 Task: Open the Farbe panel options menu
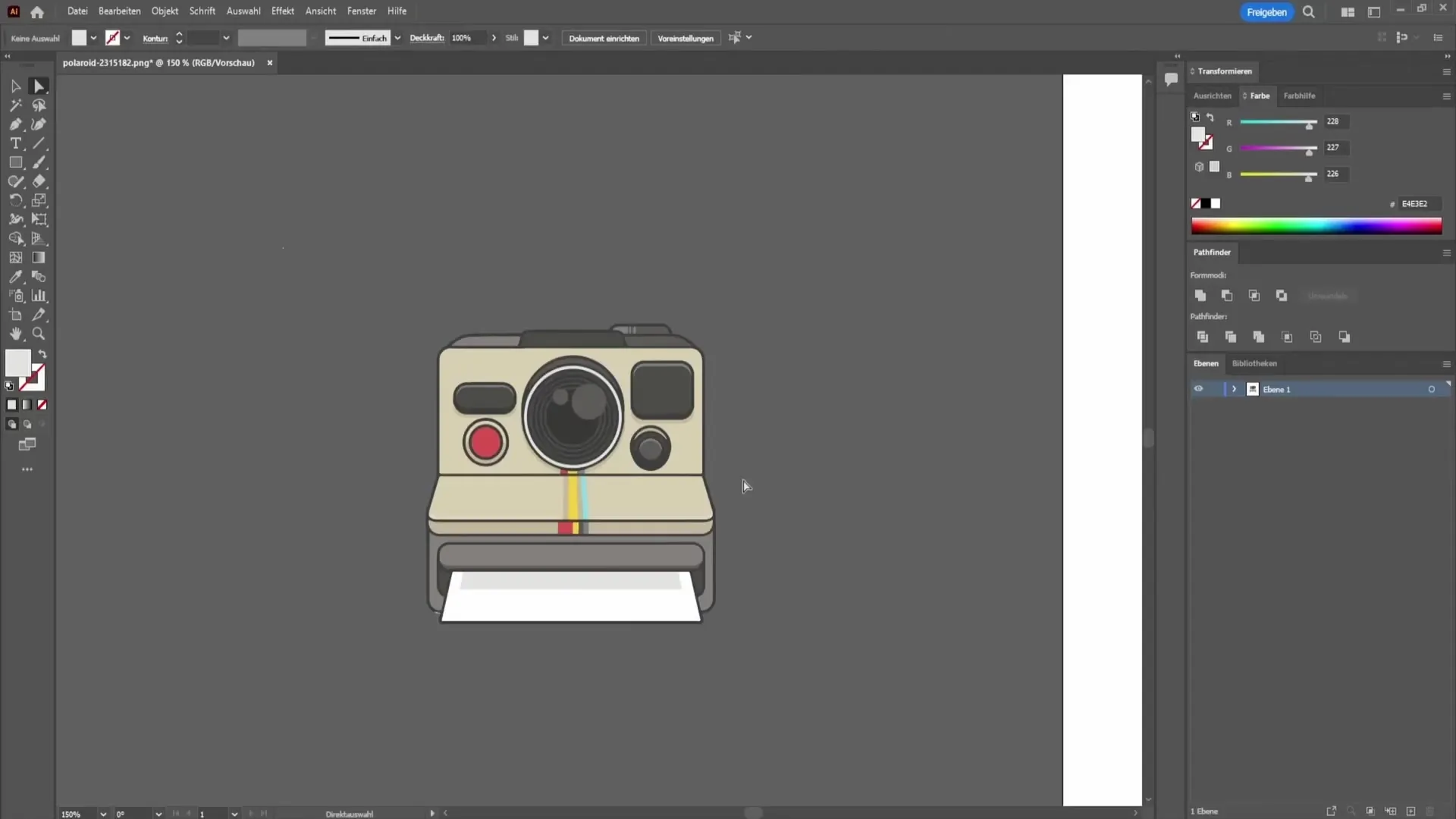1446,96
